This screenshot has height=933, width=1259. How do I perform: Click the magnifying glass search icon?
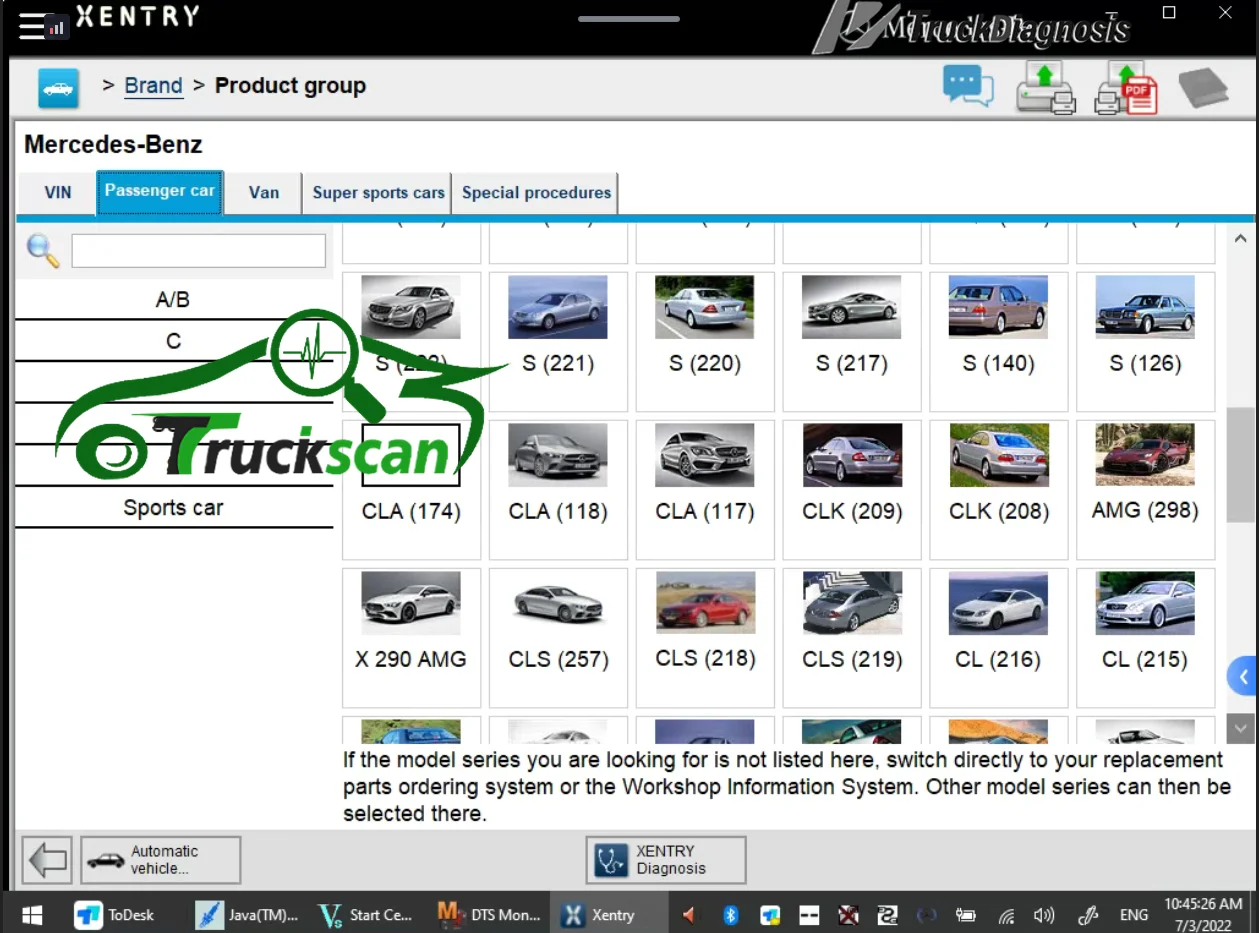[43, 251]
